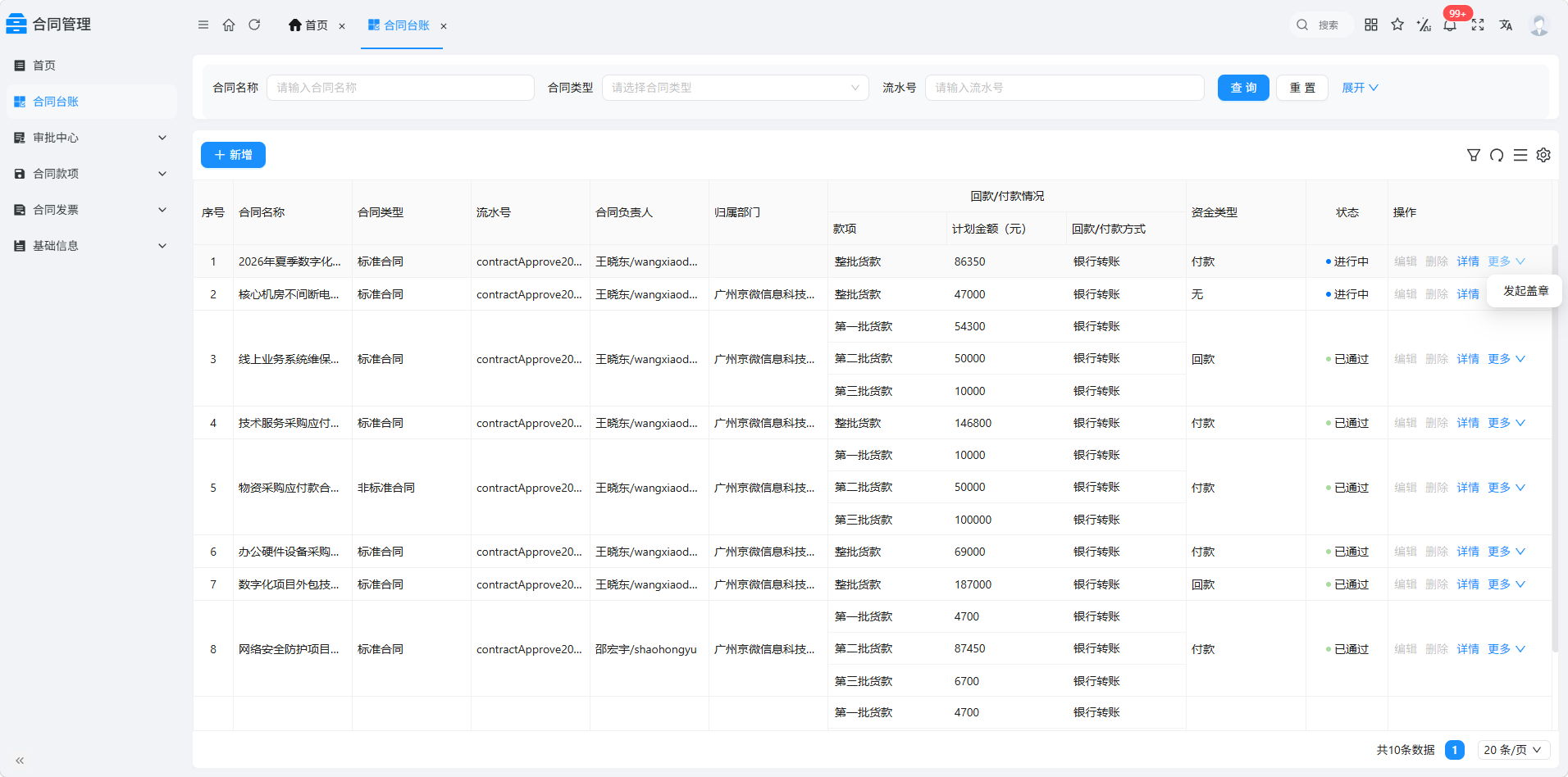Click the 状态 column header
This screenshot has height=777, width=1568.
coord(1347,212)
